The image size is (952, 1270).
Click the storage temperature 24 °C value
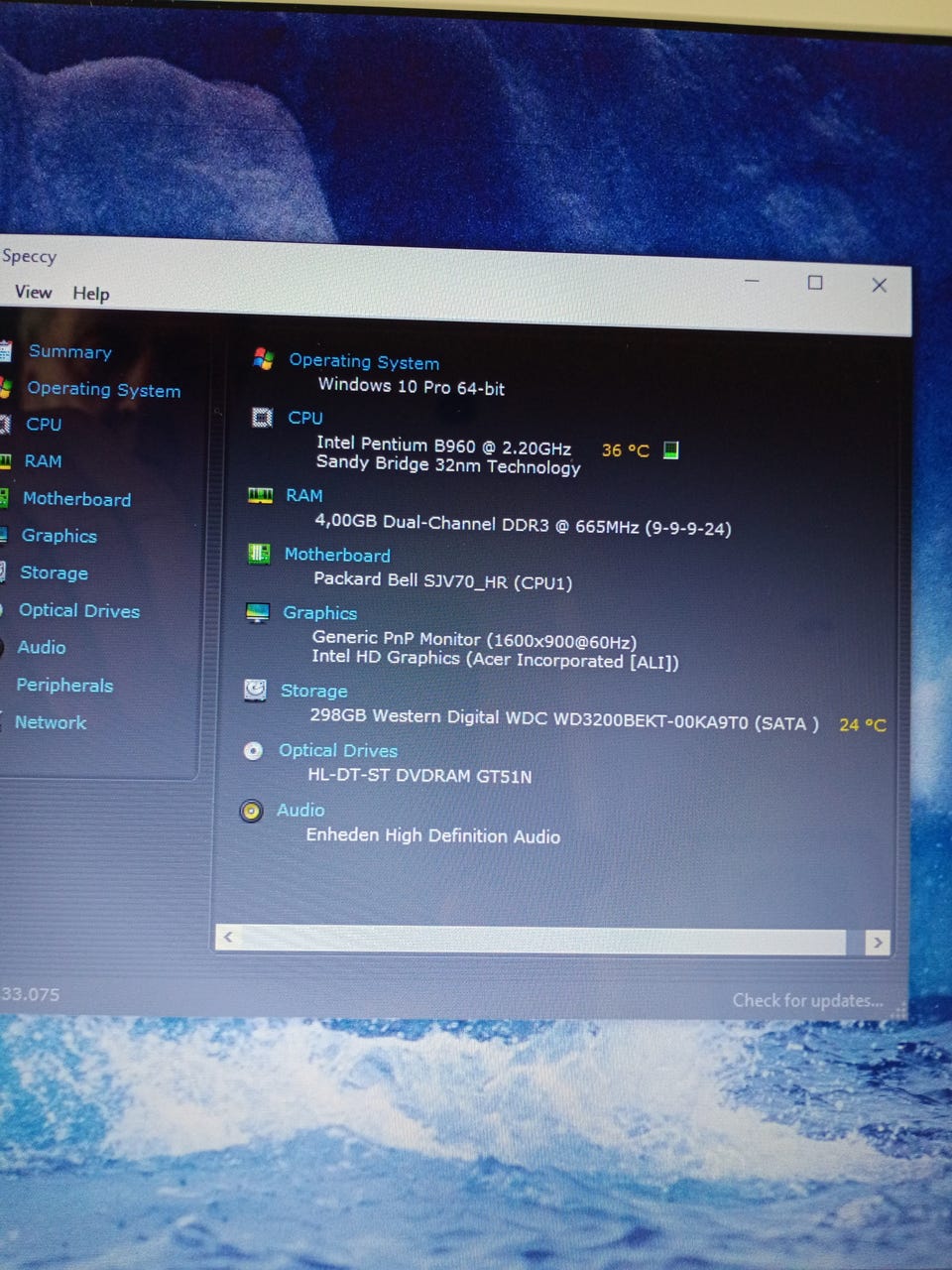863,725
